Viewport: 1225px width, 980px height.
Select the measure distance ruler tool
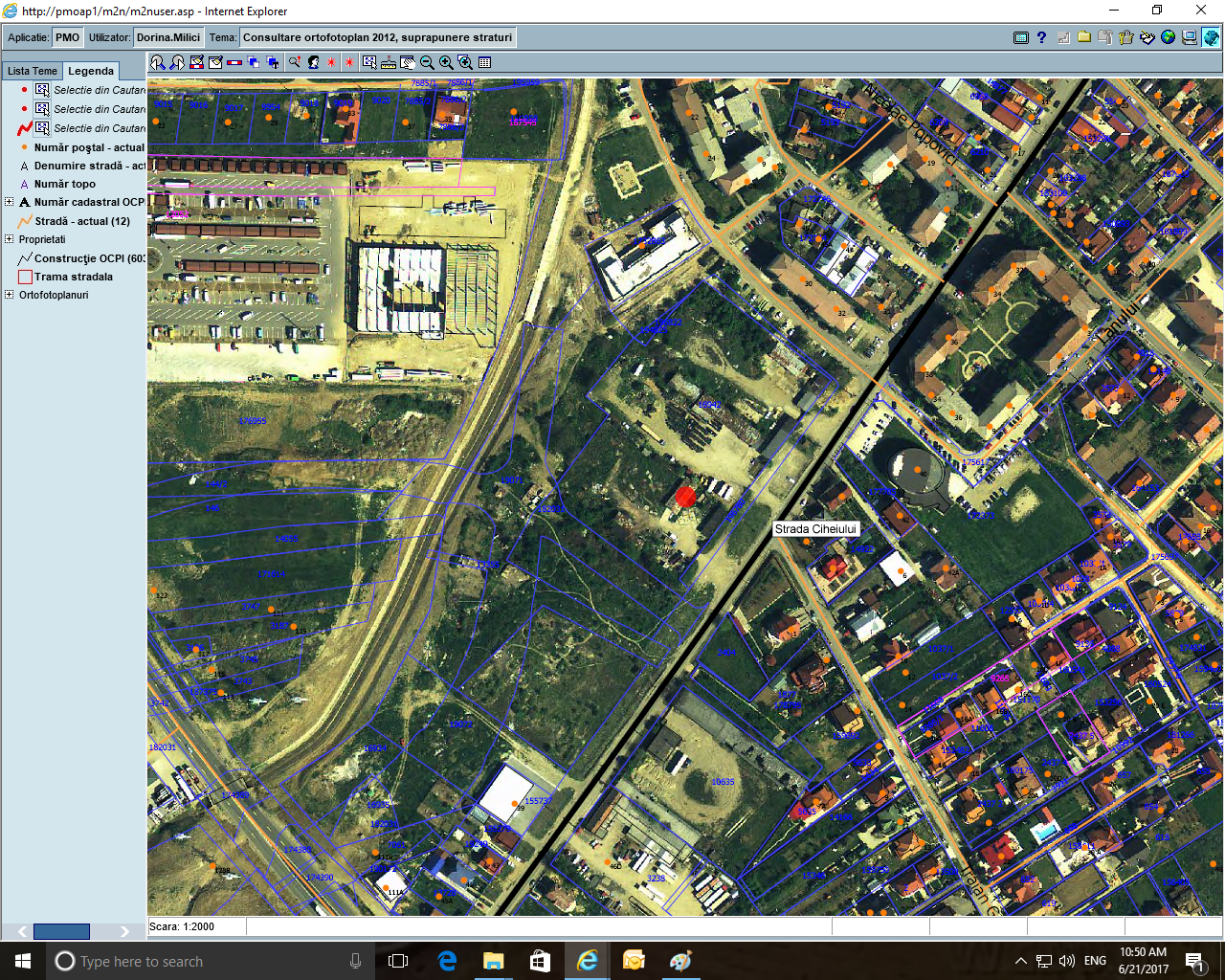(389, 63)
